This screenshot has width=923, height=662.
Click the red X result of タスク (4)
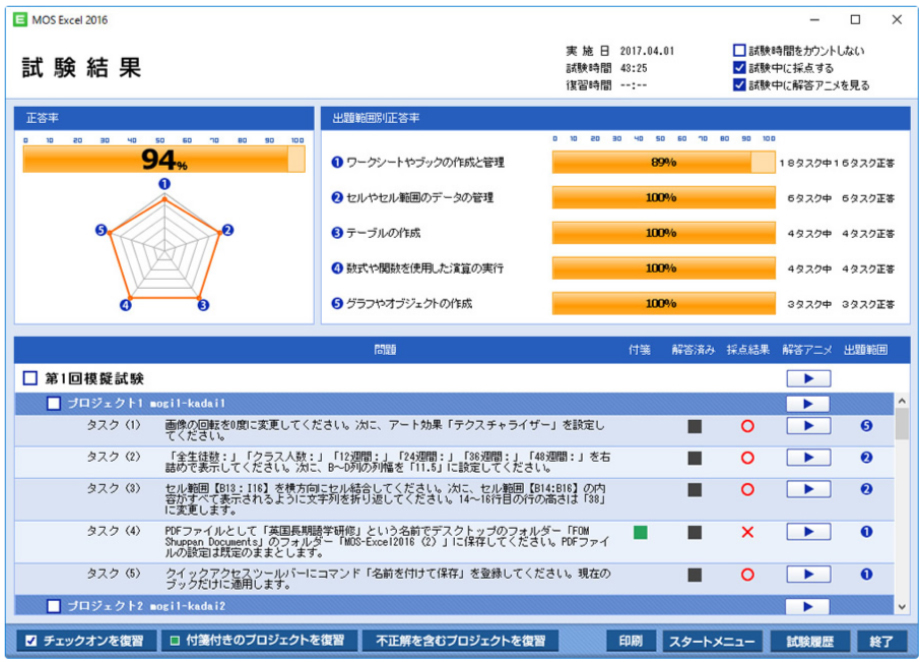pyautogui.click(x=748, y=533)
